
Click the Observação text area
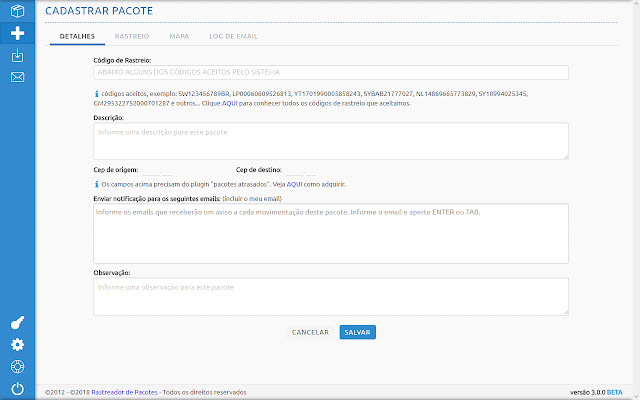(x=329, y=296)
